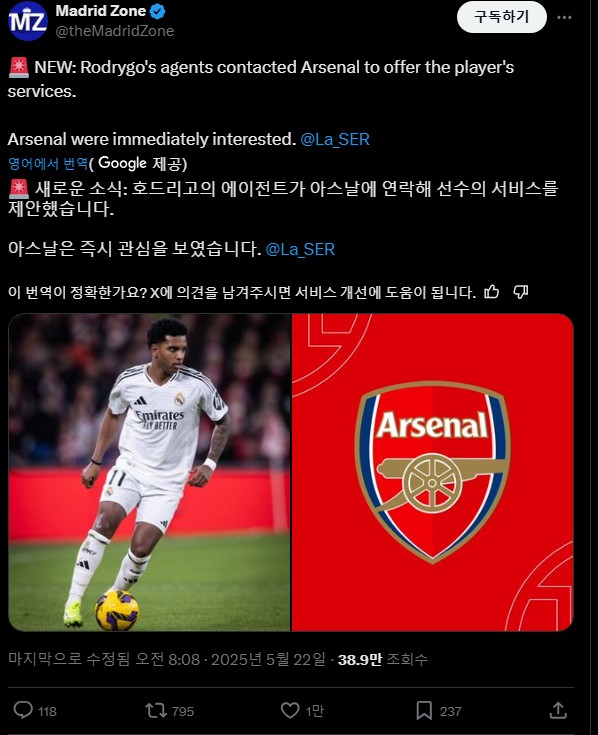Open the Madrid Zone profile avatar
This screenshot has width=598, height=735.
point(28,21)
